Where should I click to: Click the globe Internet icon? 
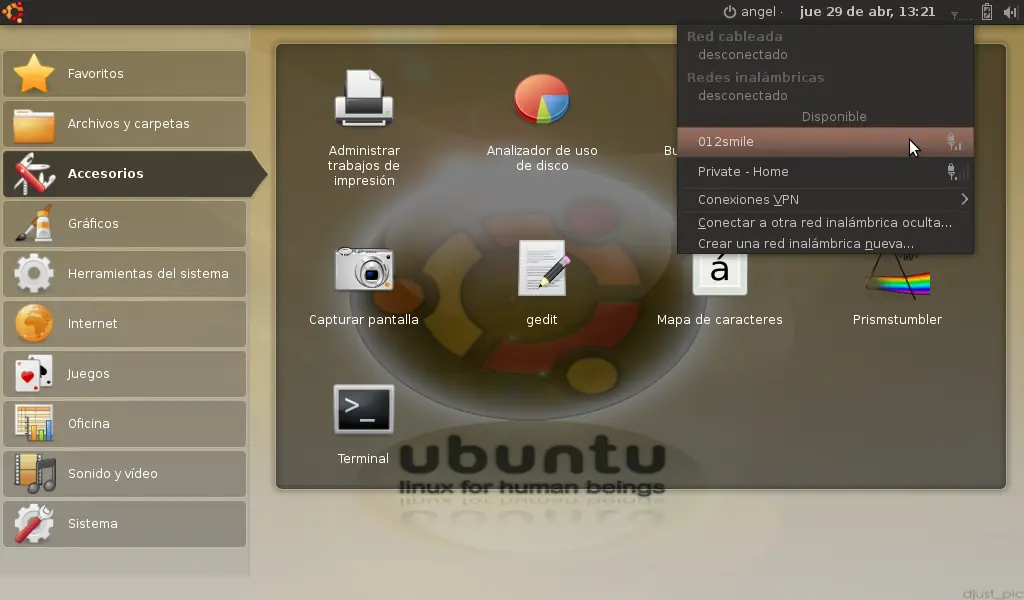34,324
